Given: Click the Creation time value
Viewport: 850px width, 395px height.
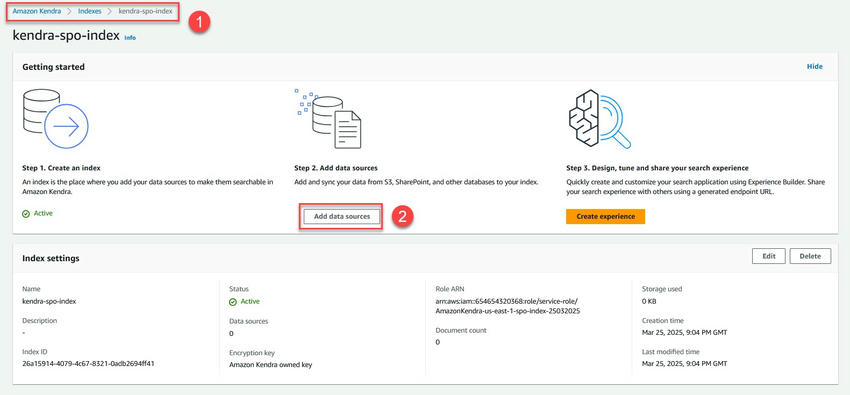Looking at the screenshot, I should click(x=684, y=332).
